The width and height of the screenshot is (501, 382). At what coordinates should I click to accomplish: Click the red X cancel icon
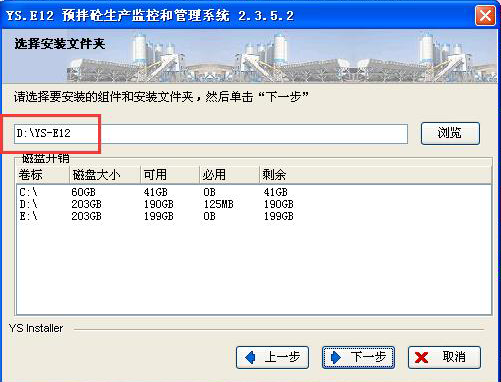[422, 357]
